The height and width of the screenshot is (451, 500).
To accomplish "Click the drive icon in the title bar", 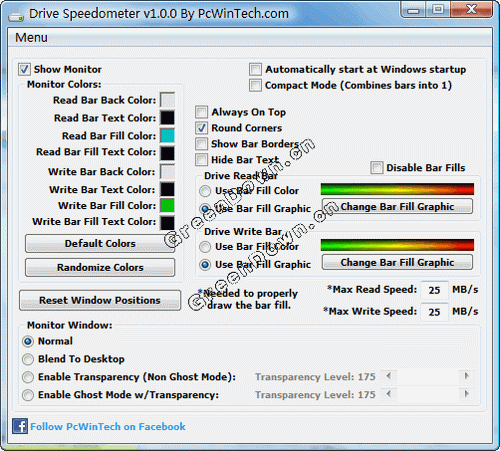I will point(16,16).
